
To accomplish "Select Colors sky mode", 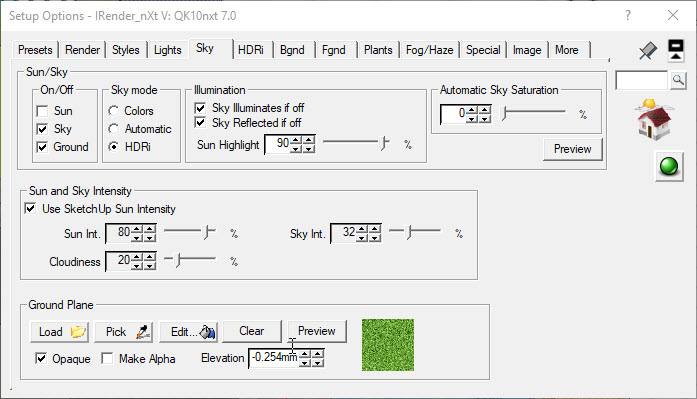I will click(x=114, y=111).
